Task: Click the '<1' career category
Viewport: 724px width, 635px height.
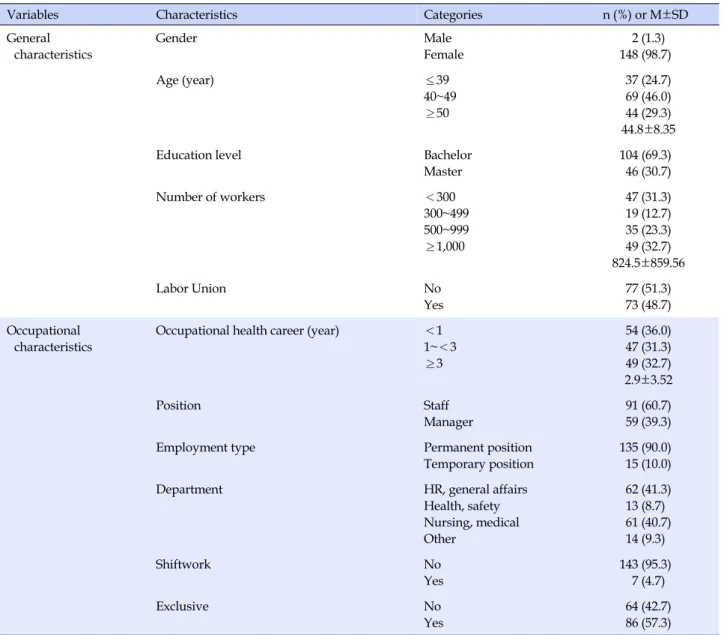Action: point(433,331)
